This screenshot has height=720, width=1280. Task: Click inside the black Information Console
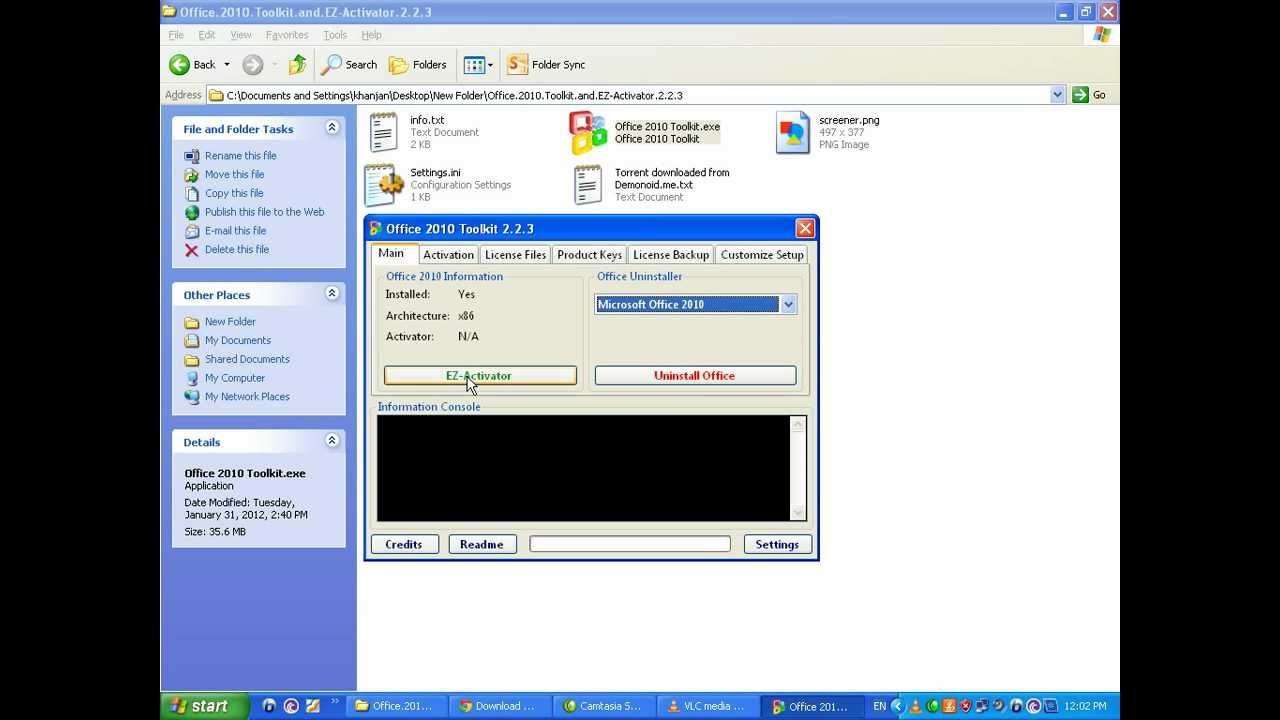point(584,468)
